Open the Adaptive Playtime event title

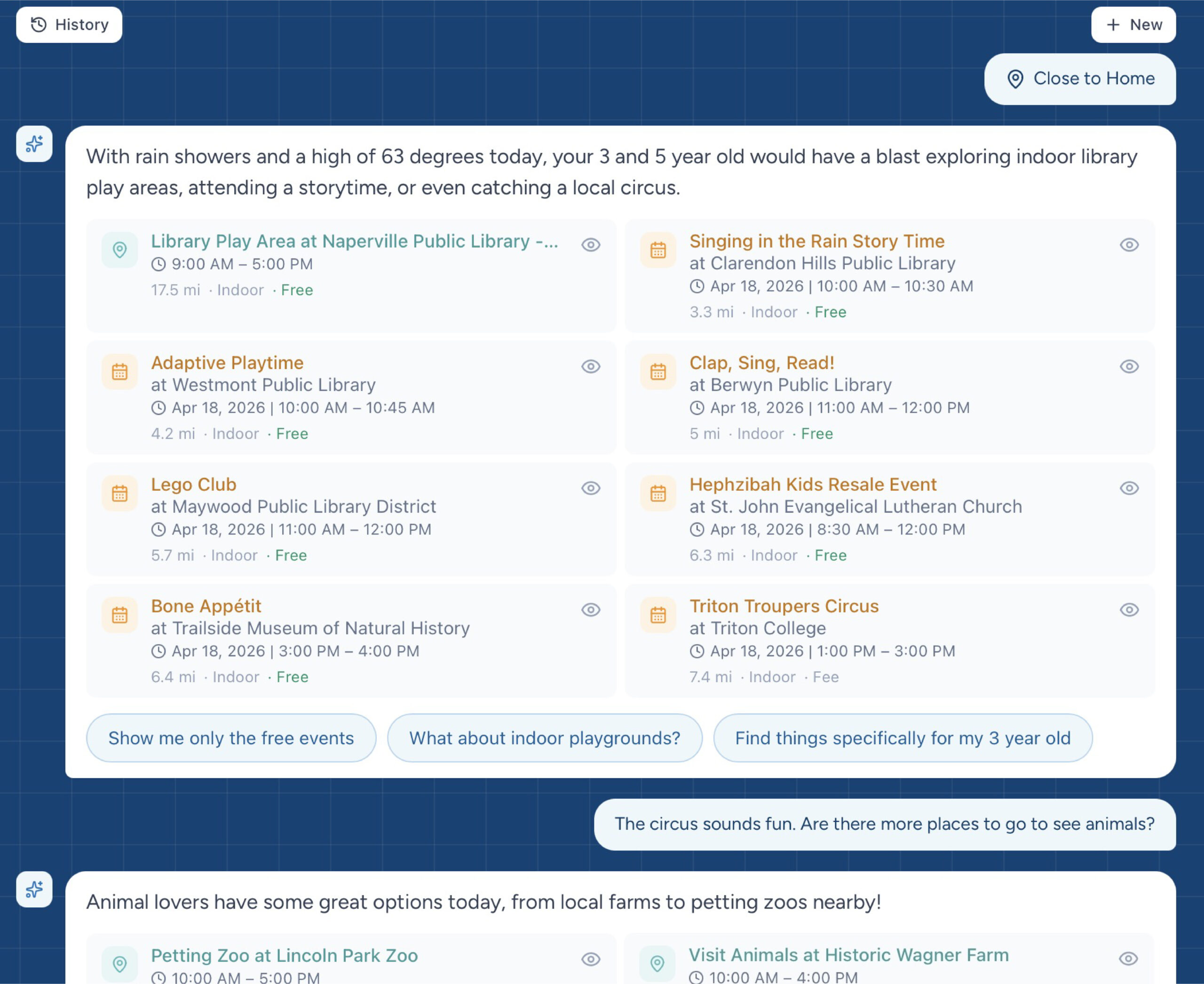point(228,363)
